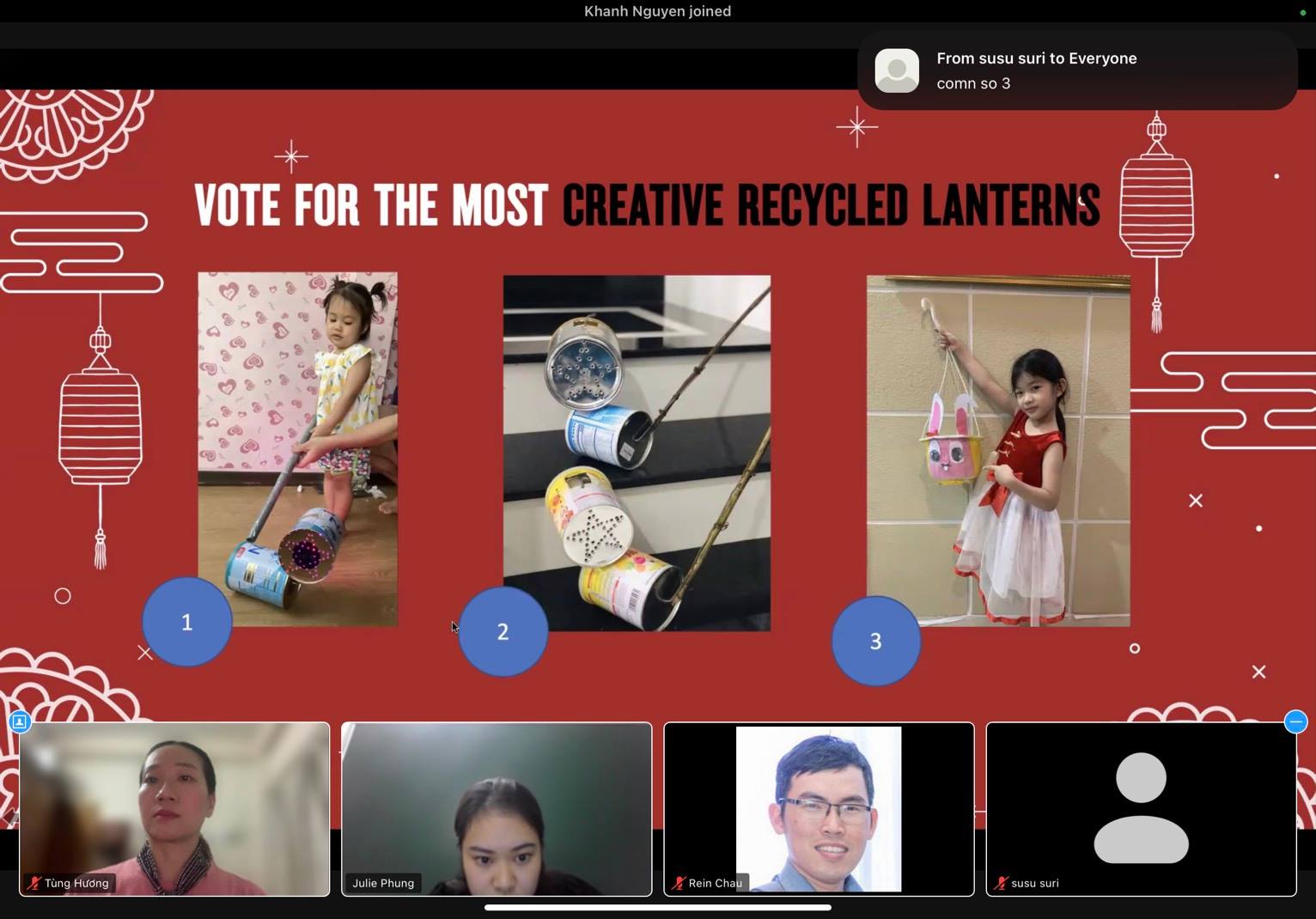
Task: Click the green status dot at top right
Action: (x=1302, y=12)
